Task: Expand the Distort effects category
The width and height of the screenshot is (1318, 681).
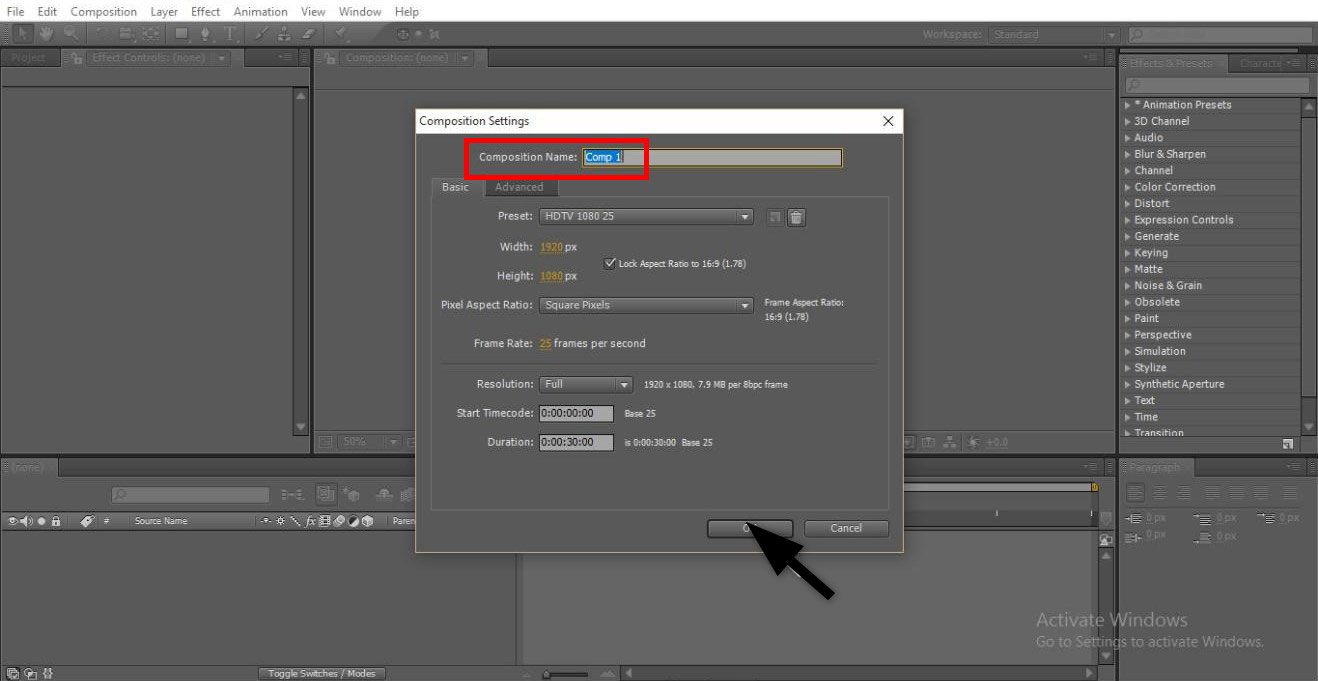Action: [x=1128, y=203]
